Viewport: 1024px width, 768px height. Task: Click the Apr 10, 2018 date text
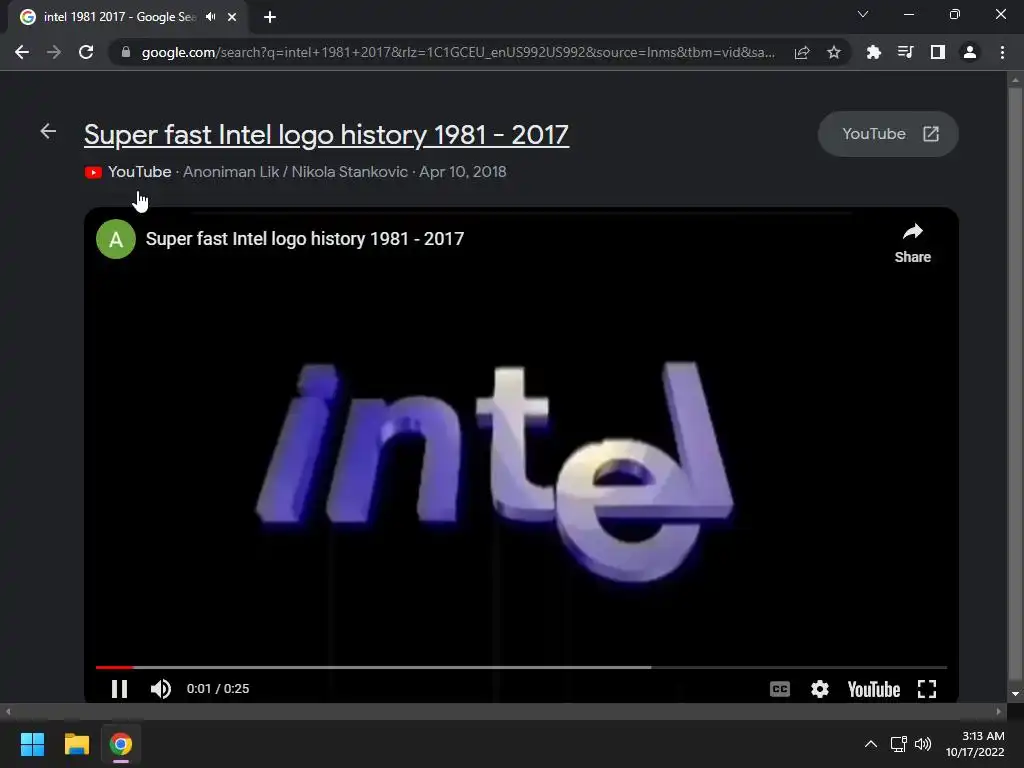(462, 172)
